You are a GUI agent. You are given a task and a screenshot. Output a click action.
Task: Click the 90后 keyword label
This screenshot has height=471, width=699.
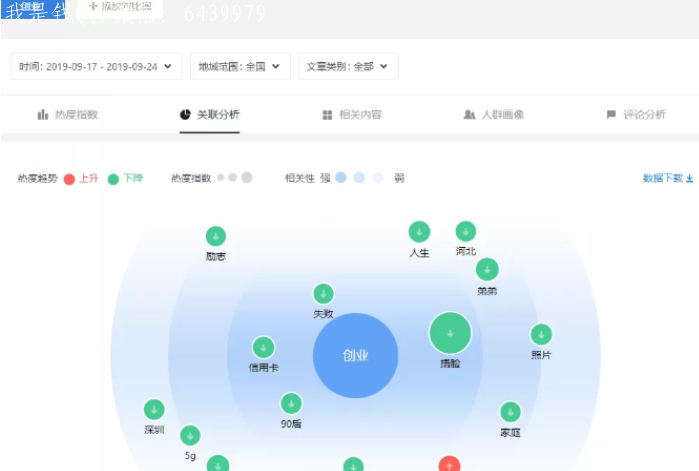291,424
